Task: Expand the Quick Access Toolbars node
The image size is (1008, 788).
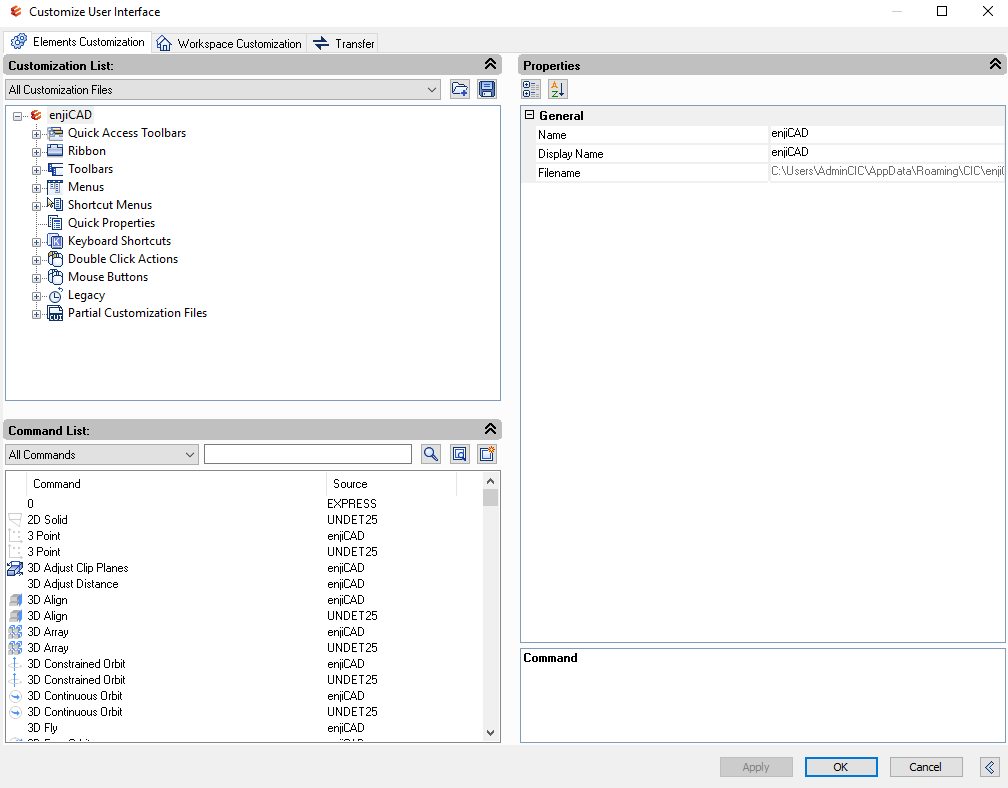Action: click(x=37, y=134)
